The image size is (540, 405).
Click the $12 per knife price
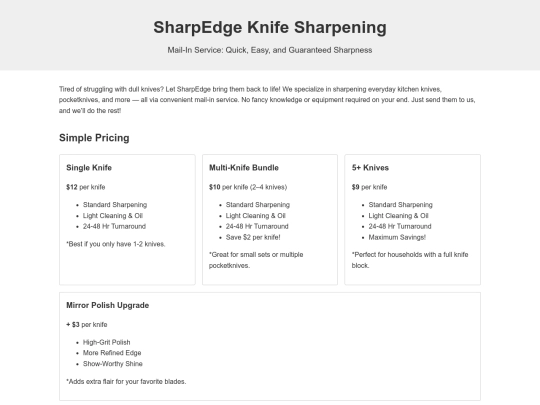[85, 187]
